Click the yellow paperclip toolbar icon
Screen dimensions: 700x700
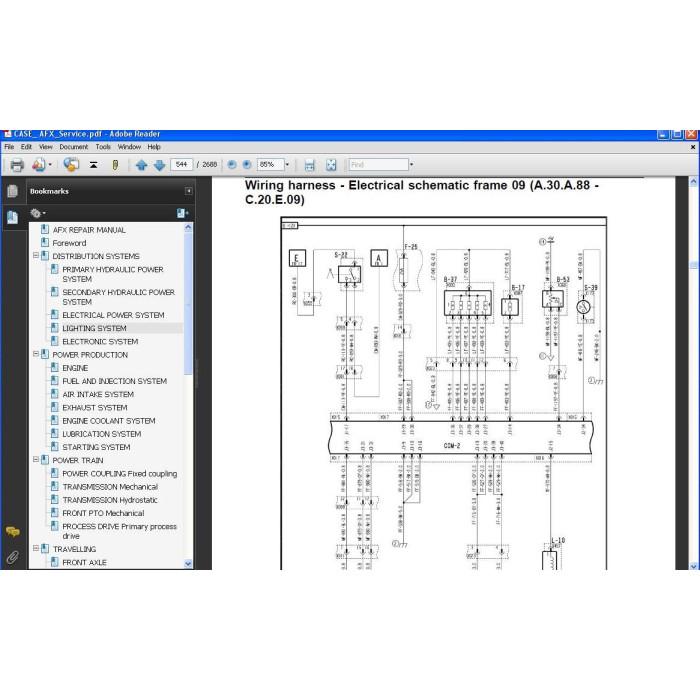[115, 165]
